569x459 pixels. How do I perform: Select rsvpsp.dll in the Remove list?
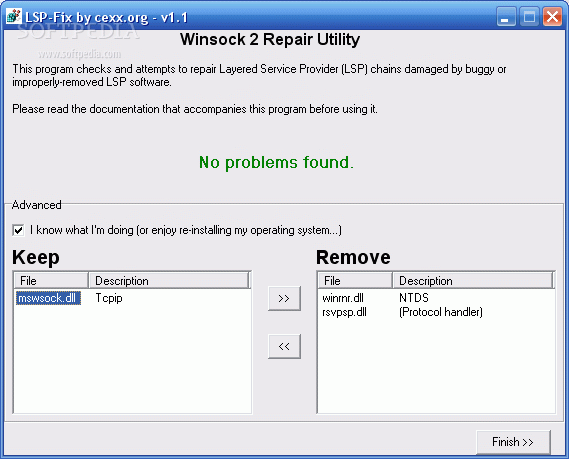pyautogui.click(x=344, y=312)
